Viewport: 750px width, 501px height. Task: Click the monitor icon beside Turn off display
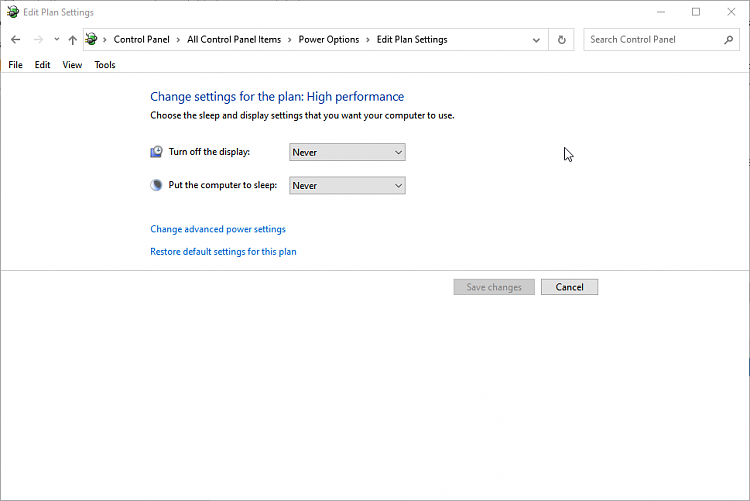tap(156, 152)
